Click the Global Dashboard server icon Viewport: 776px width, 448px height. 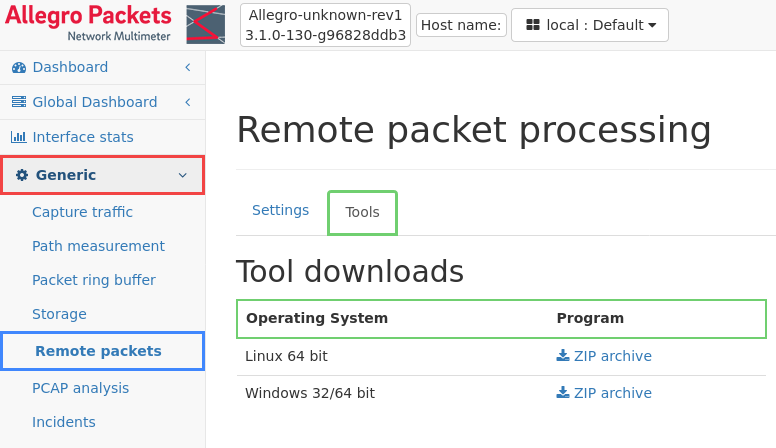point(19,102)
